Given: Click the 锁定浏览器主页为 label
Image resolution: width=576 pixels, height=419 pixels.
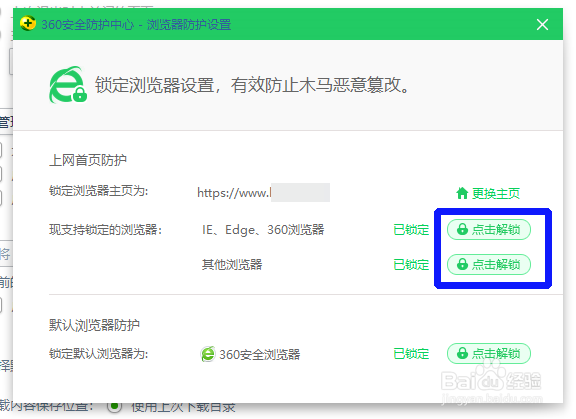Looking at the screenshot, I should point(98,191).
